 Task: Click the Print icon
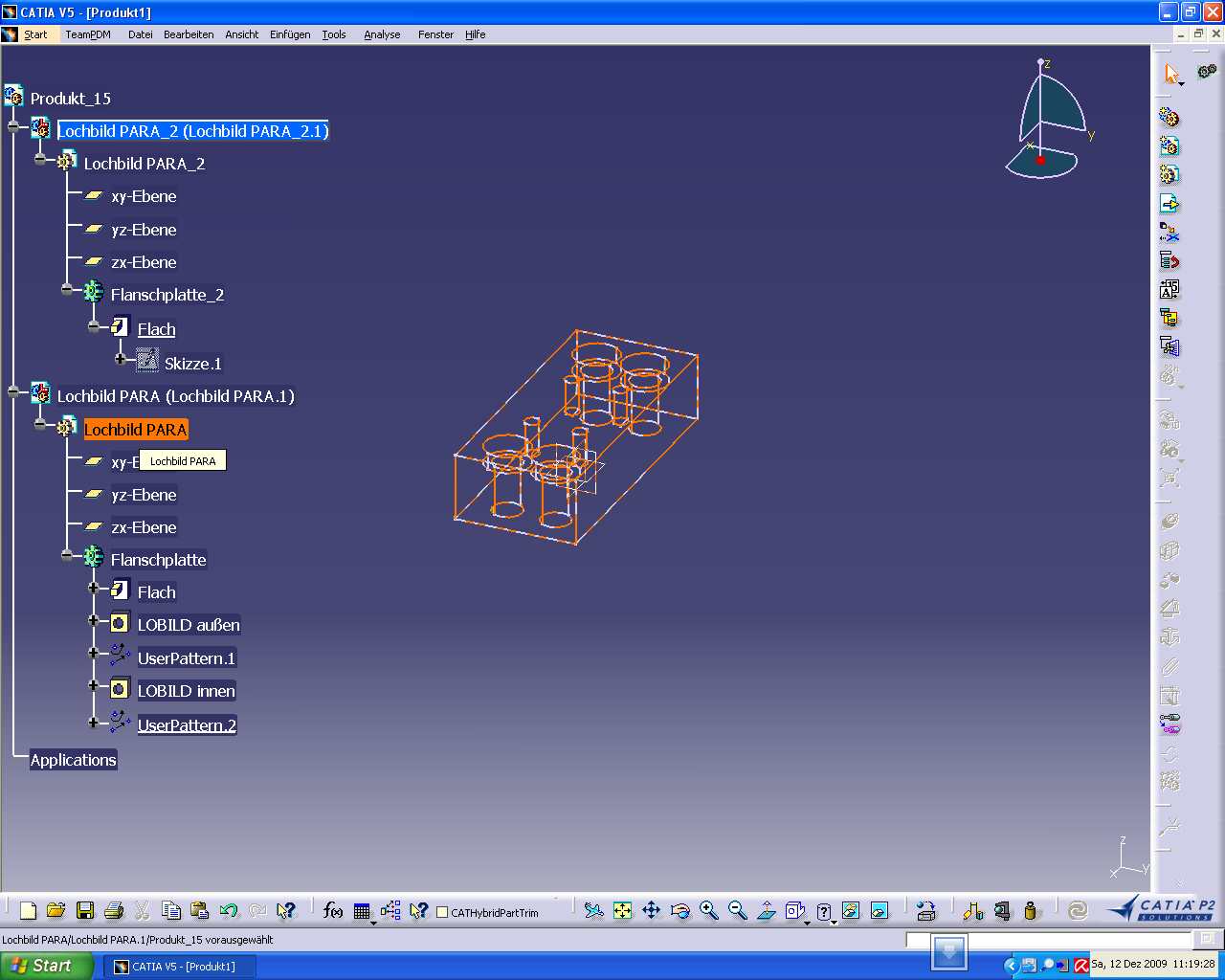(114, 911)
